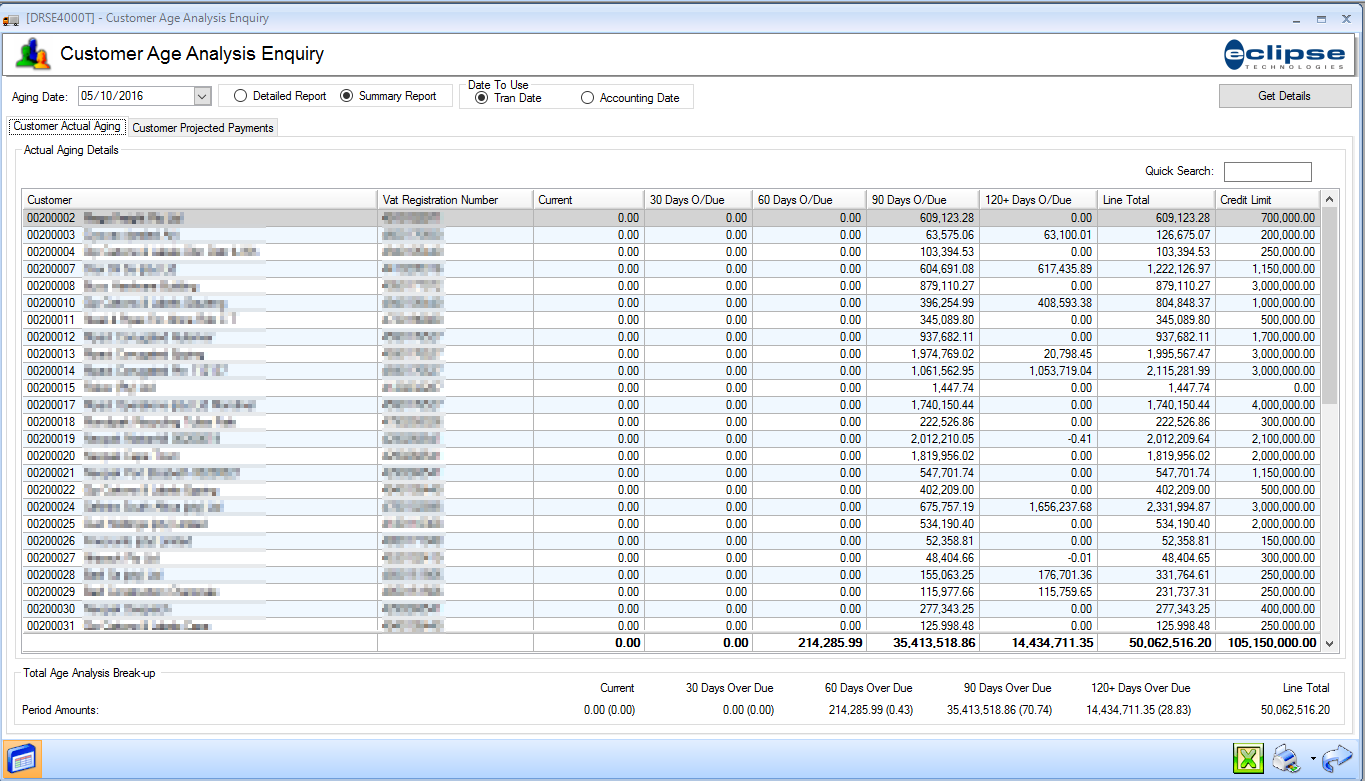Click in the Quick Search field
1365x781 pixels.
pyautogui.click(x=1267, y=172)
